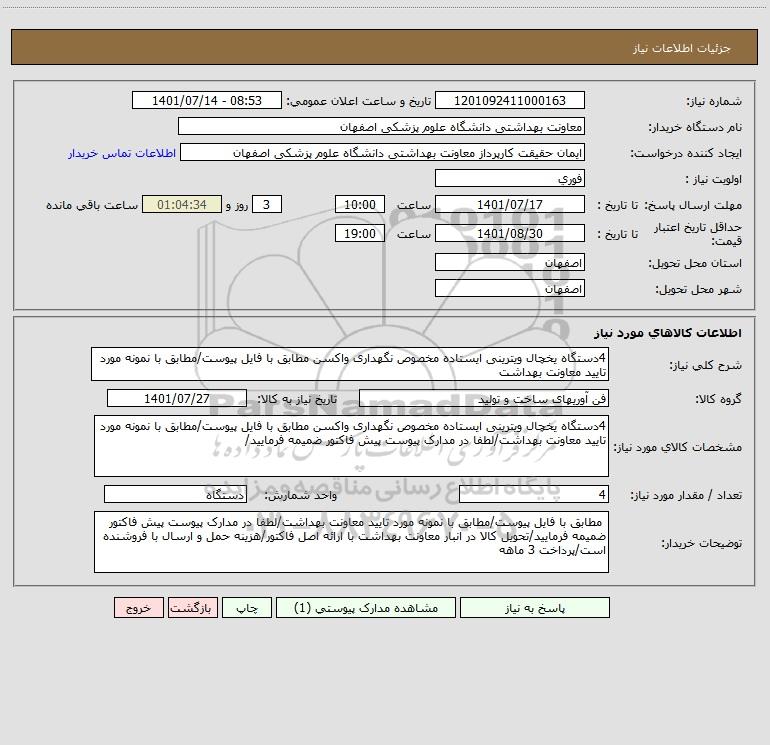
Task: Click the response deadline date 1401/07/17
Action: (510, 204)
